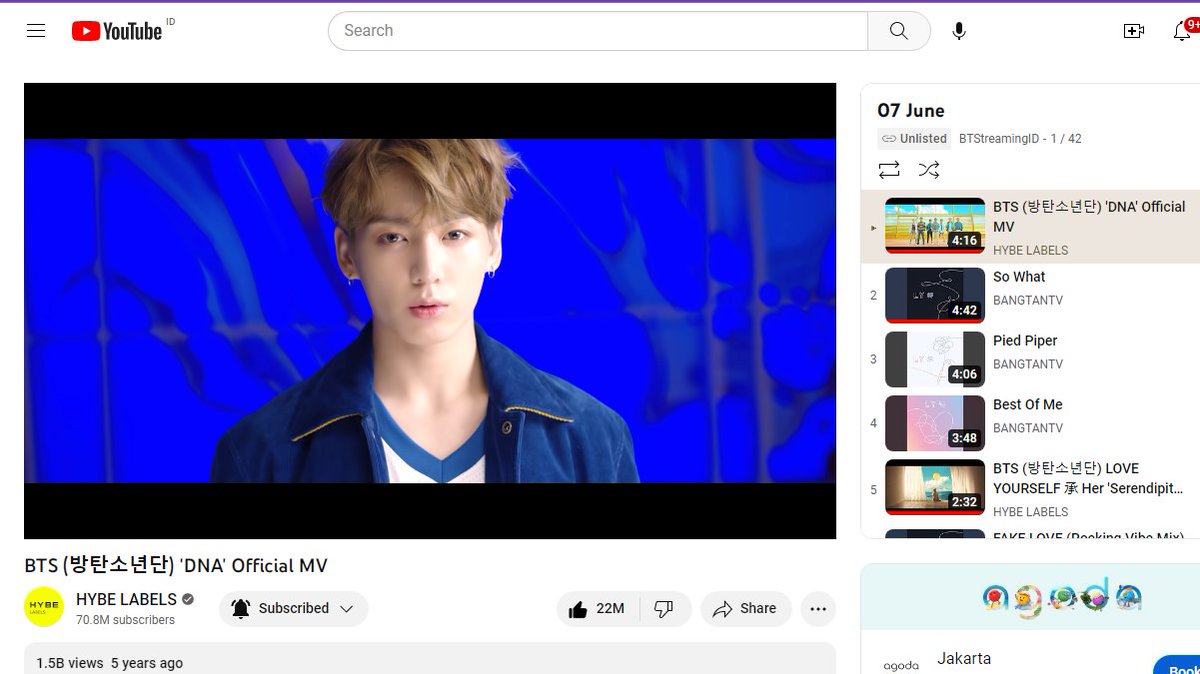Screen dimensions: 1200x674
Task: Open HYBE LABELS channel avatar
Action: 44,607
